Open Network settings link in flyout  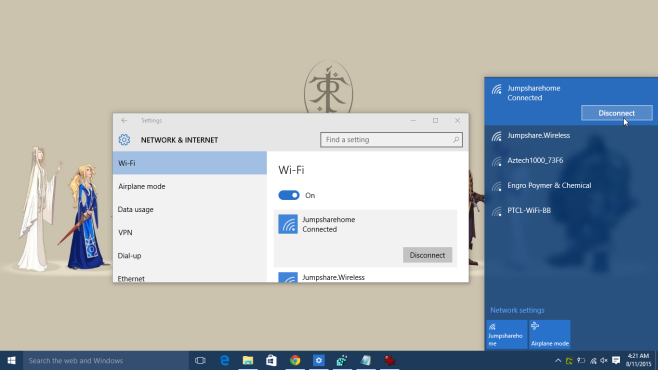click(x=517, y=310)
